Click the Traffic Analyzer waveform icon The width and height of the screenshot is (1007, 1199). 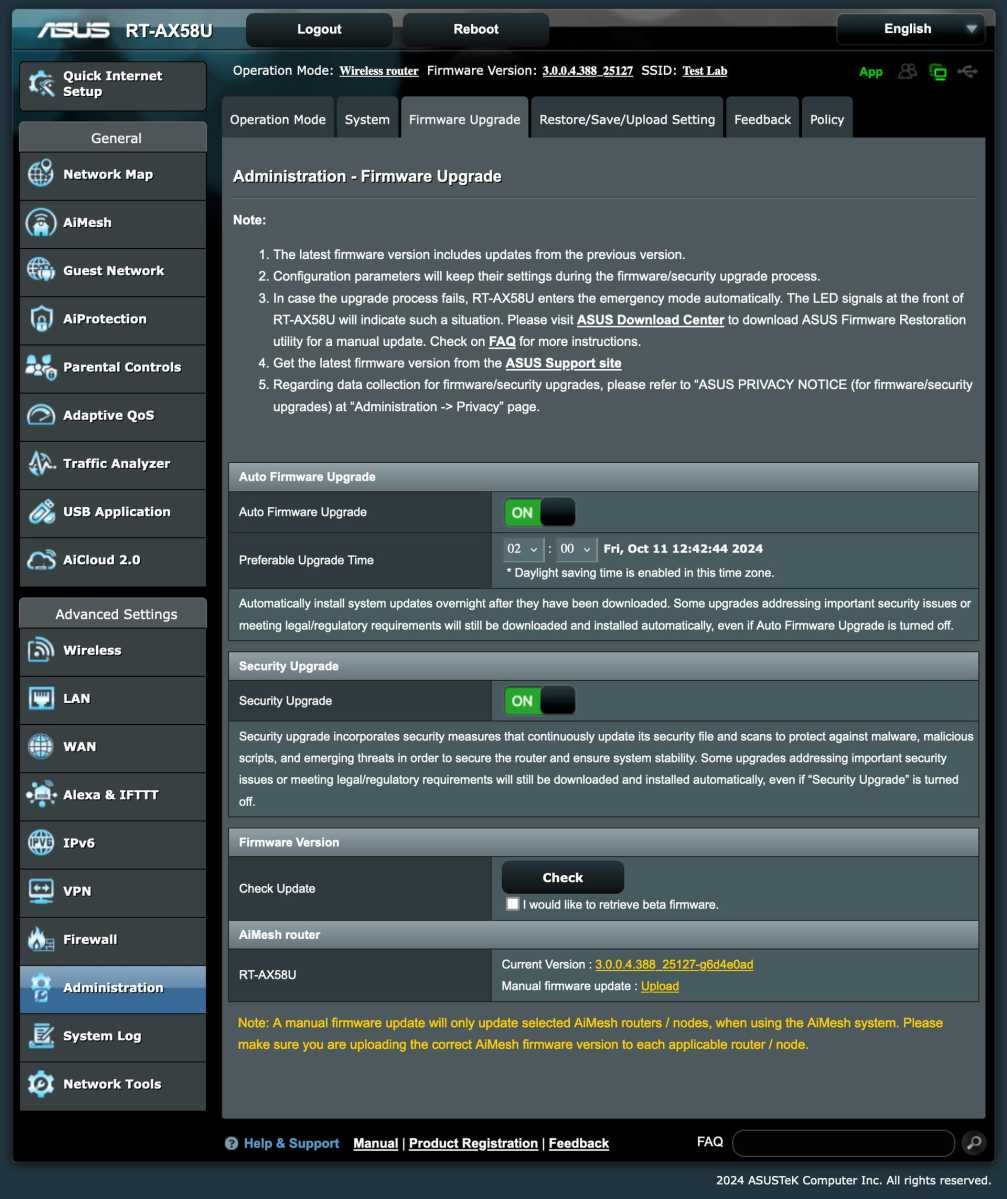(x=41, y=463)
